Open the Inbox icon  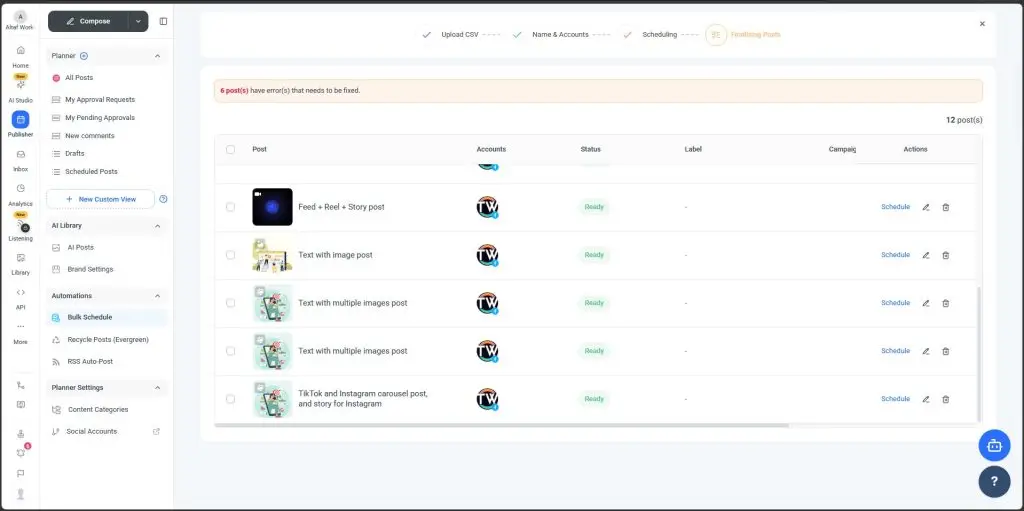click(x=20, y=154)
